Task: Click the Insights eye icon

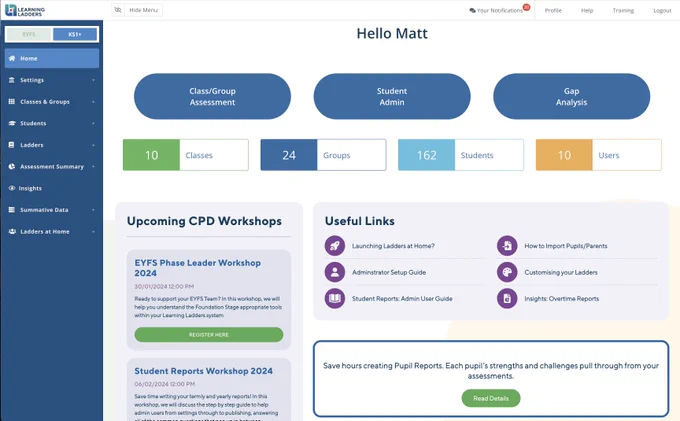Action: pos(12,188)
